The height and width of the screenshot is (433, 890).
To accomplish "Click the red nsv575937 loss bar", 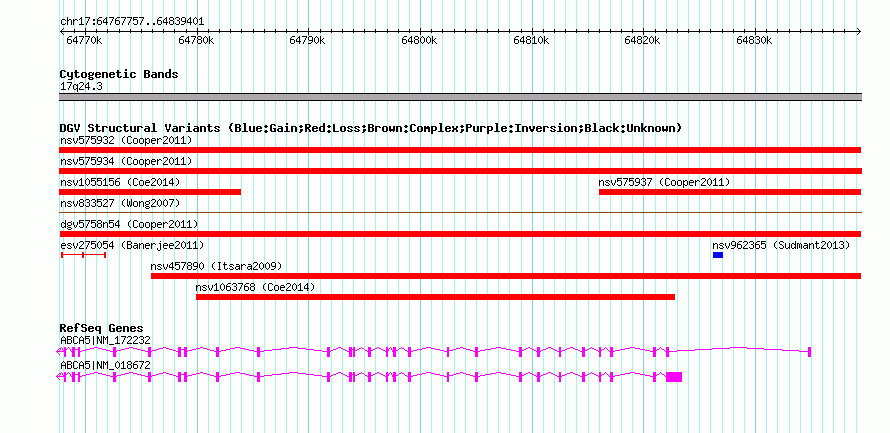I will point(730,192).
